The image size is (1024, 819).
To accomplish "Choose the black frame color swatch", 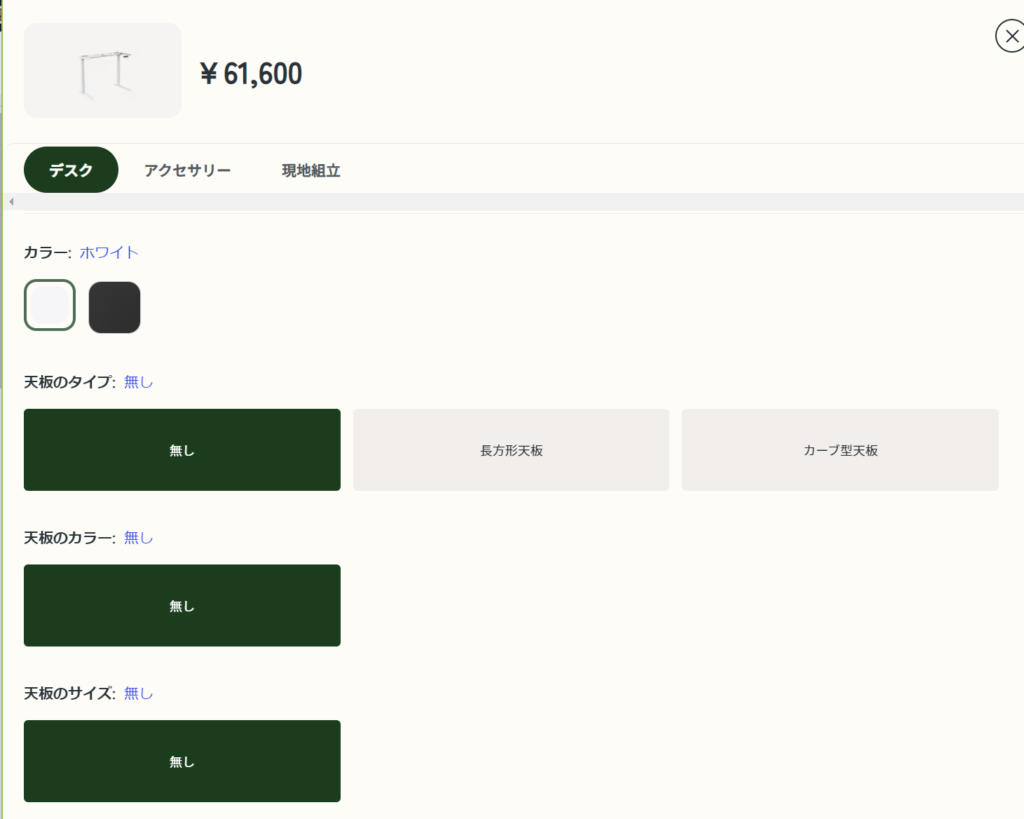I will [114, 307].
